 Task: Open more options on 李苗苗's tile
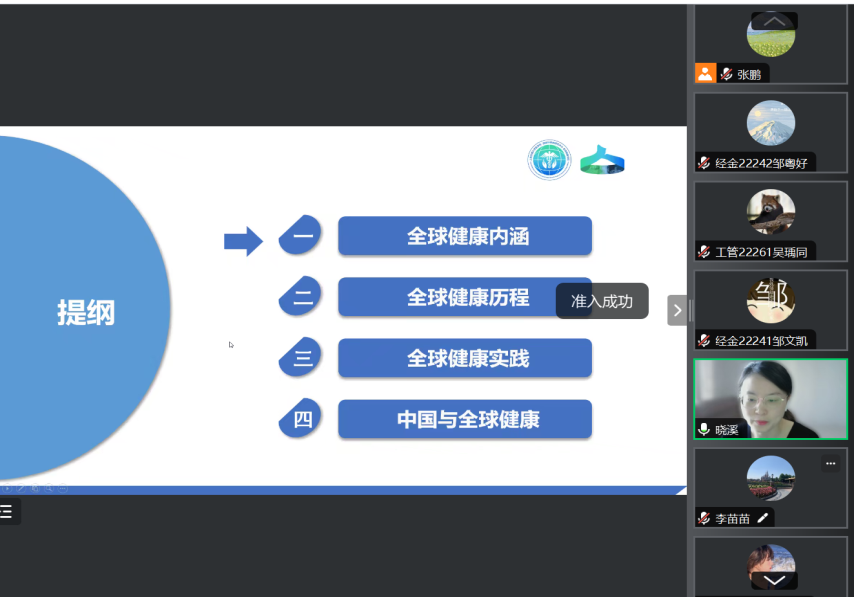(x=830, y=464)
